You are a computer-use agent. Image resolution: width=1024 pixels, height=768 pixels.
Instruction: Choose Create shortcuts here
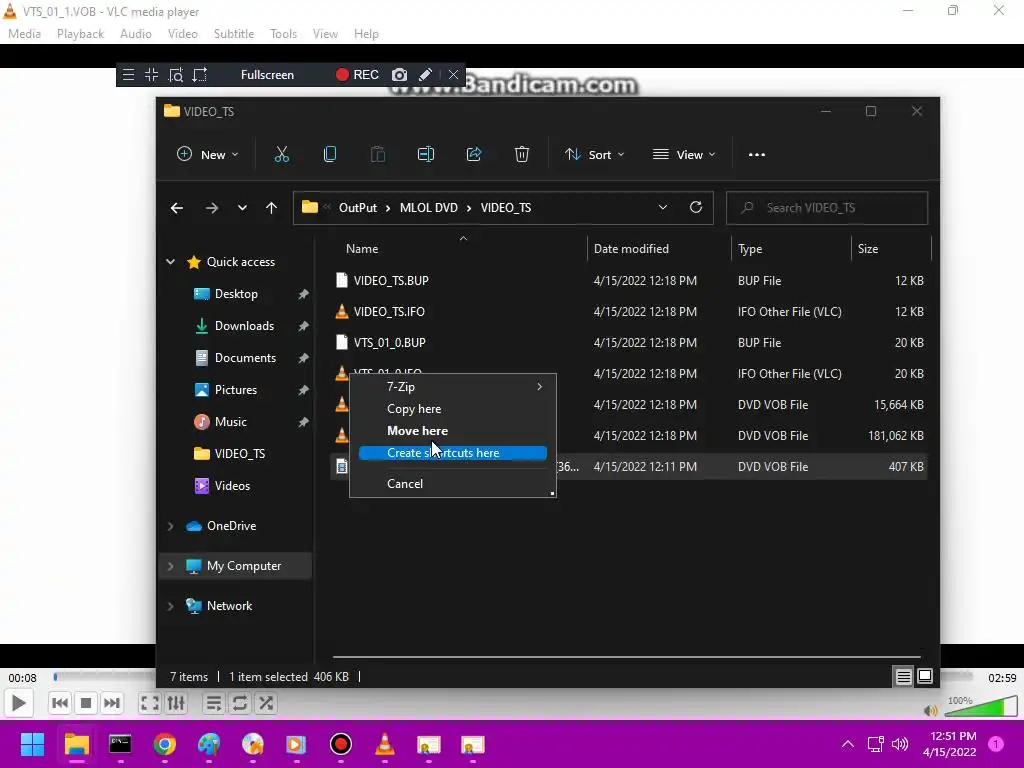click(453, 453)
